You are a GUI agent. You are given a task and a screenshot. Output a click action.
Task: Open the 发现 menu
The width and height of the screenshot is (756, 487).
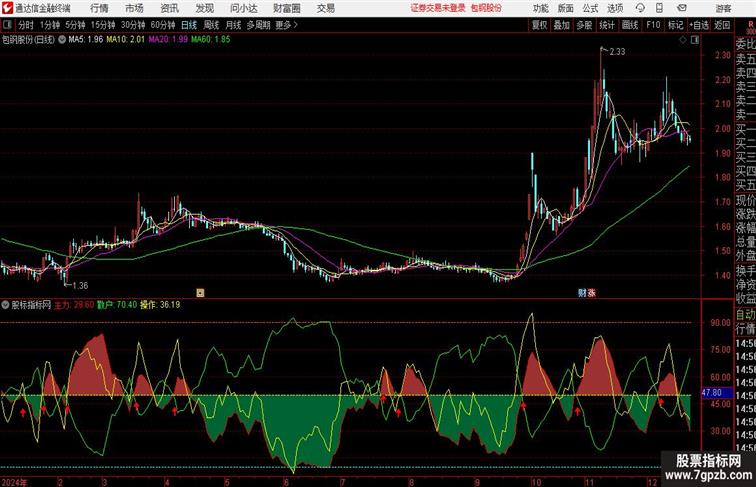(x=204, y=8)
